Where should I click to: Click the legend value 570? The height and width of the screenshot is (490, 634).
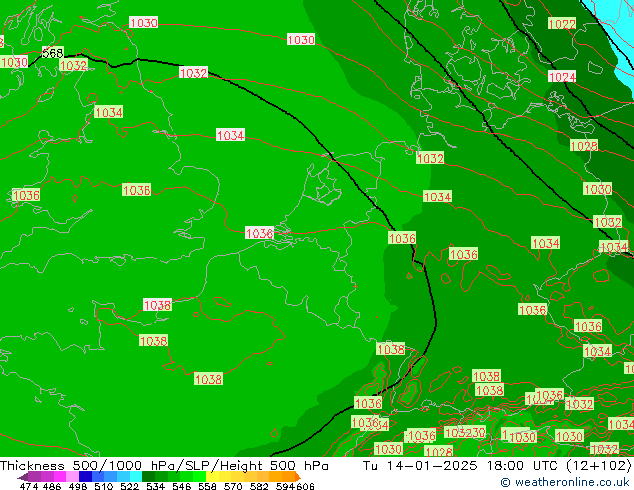coord(233,486)
